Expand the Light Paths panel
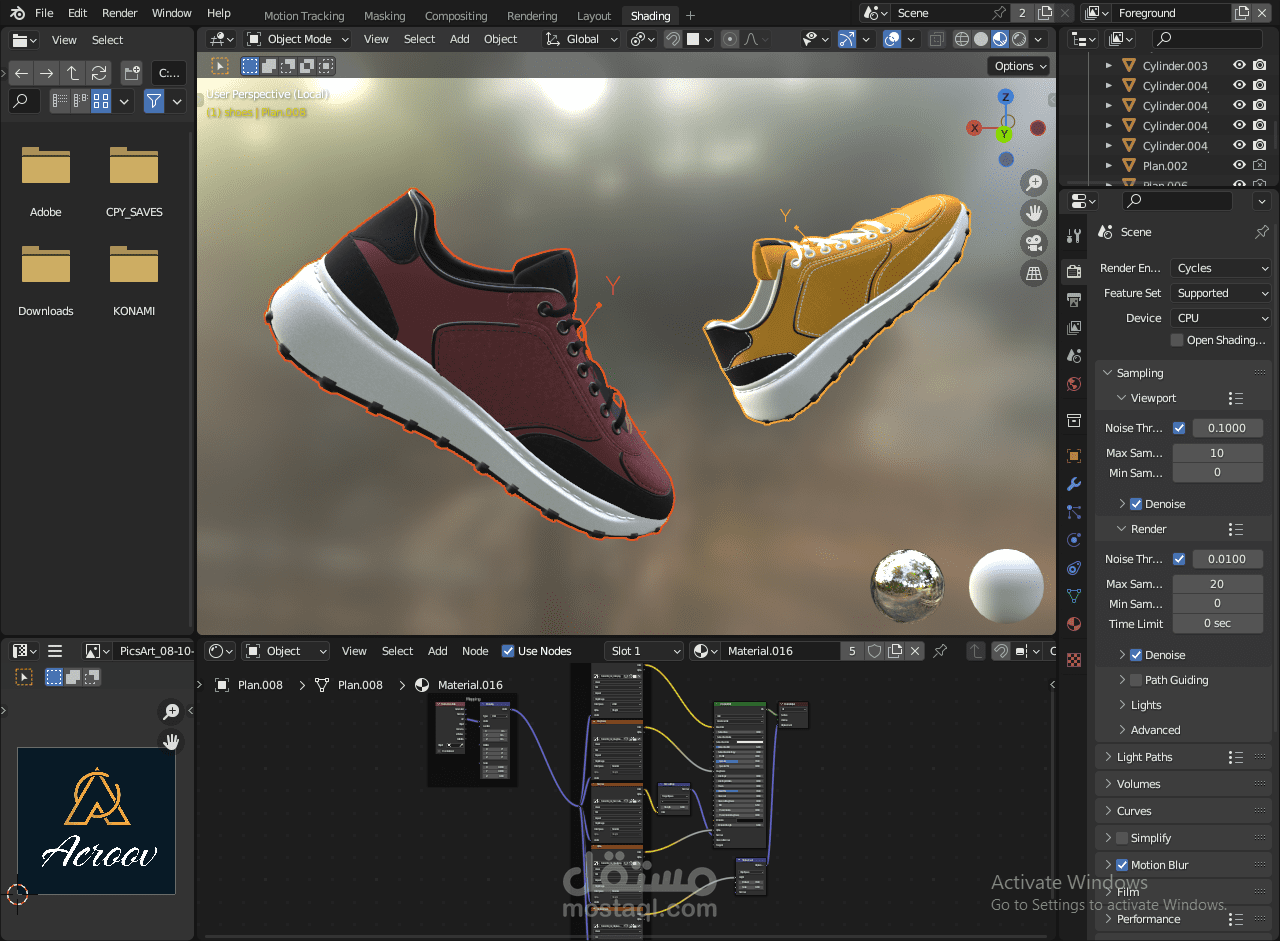1280x941 pixels. [1145, 757]
